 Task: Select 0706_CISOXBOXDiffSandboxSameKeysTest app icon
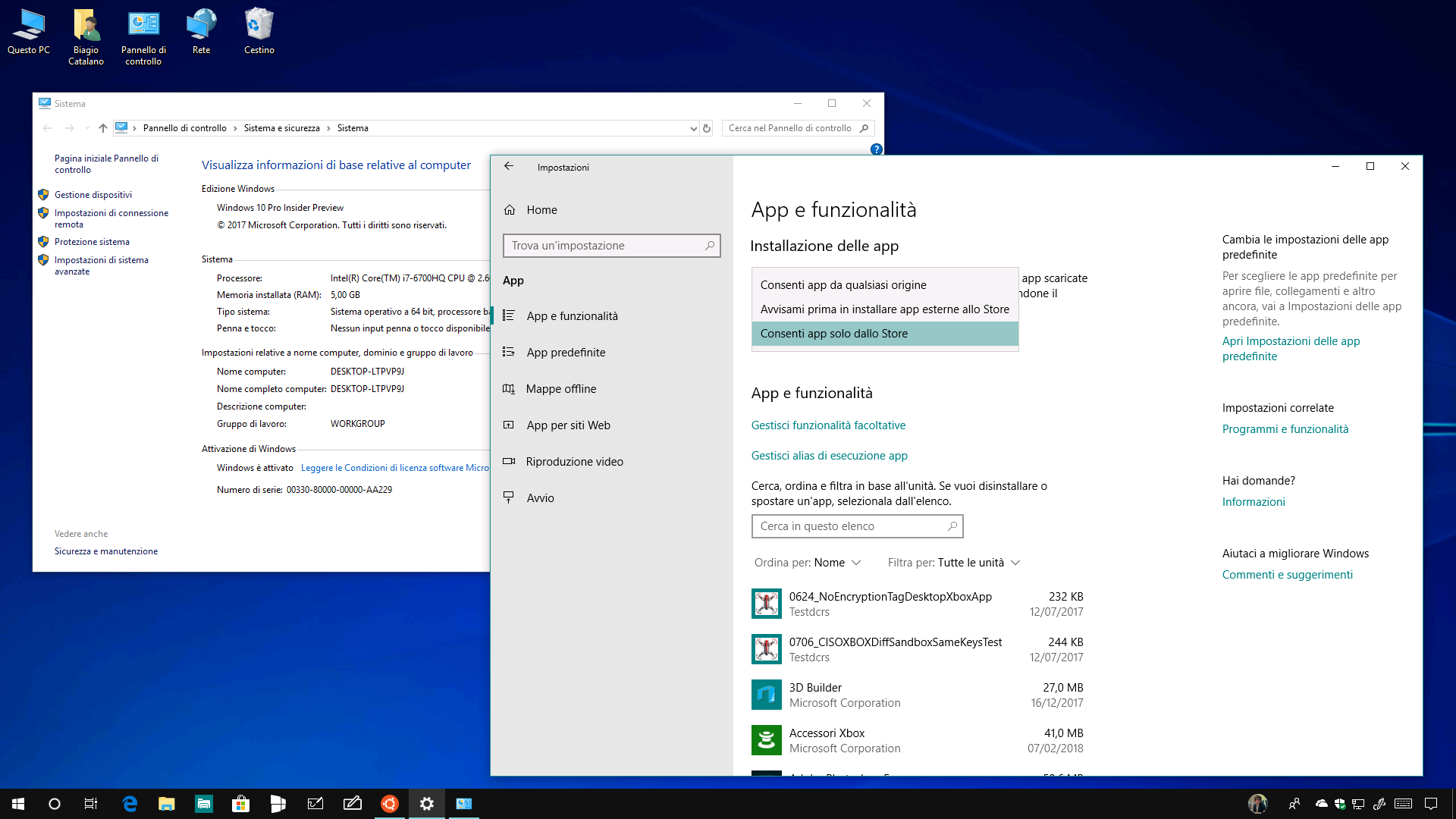pyautogui.click(x=766, y=649)
